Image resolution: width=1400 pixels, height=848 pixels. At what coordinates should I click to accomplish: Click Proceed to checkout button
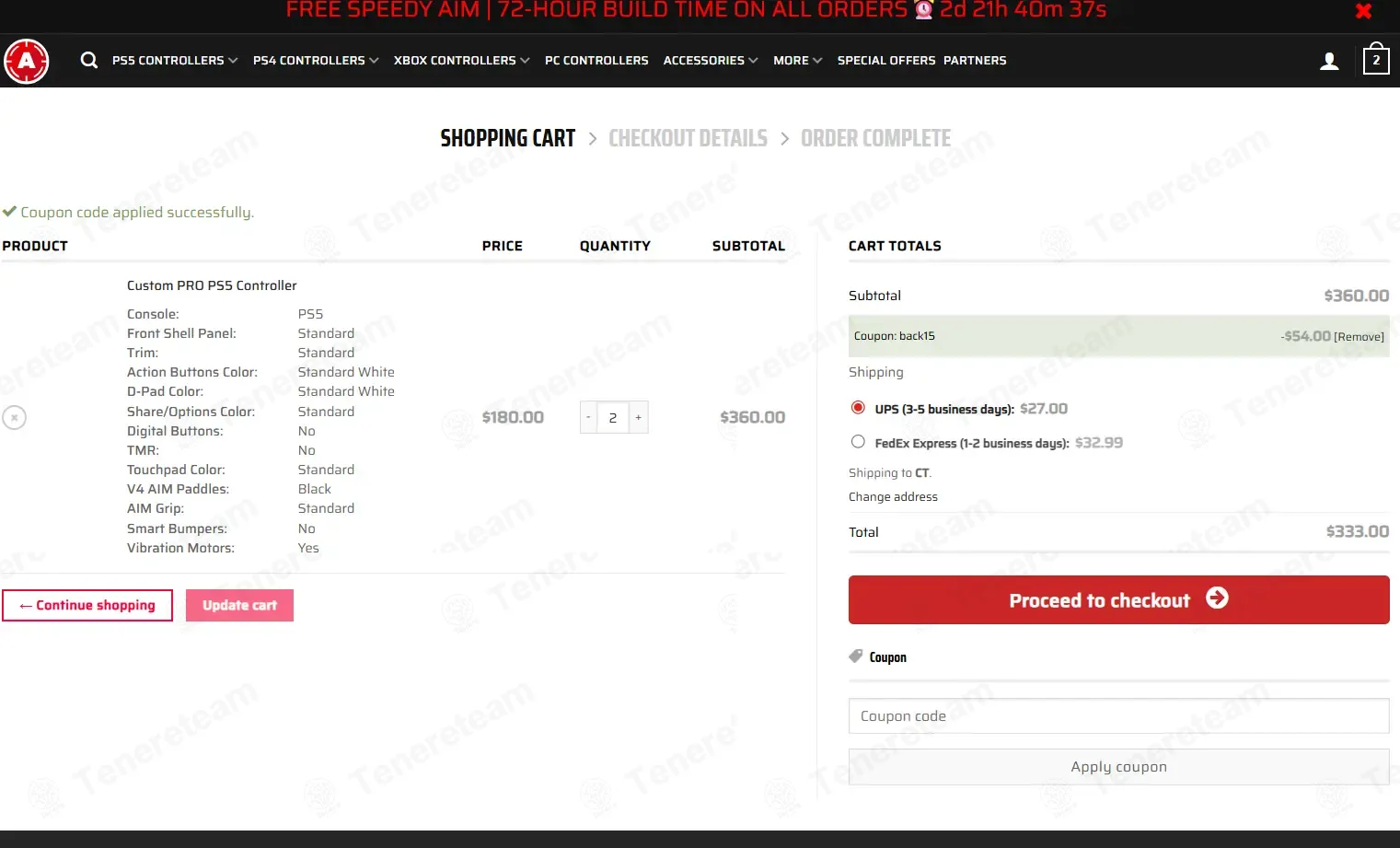tap(1119, 599)
